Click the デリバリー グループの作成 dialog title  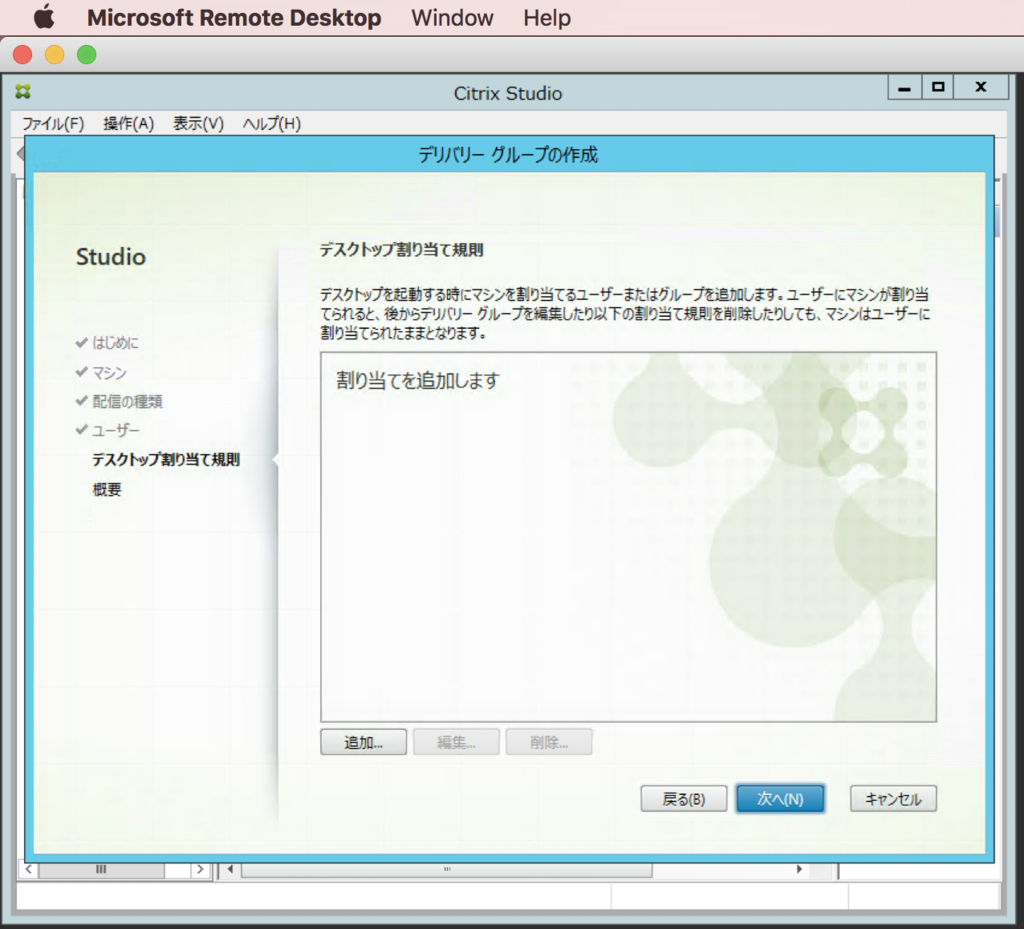coord(507,155)
